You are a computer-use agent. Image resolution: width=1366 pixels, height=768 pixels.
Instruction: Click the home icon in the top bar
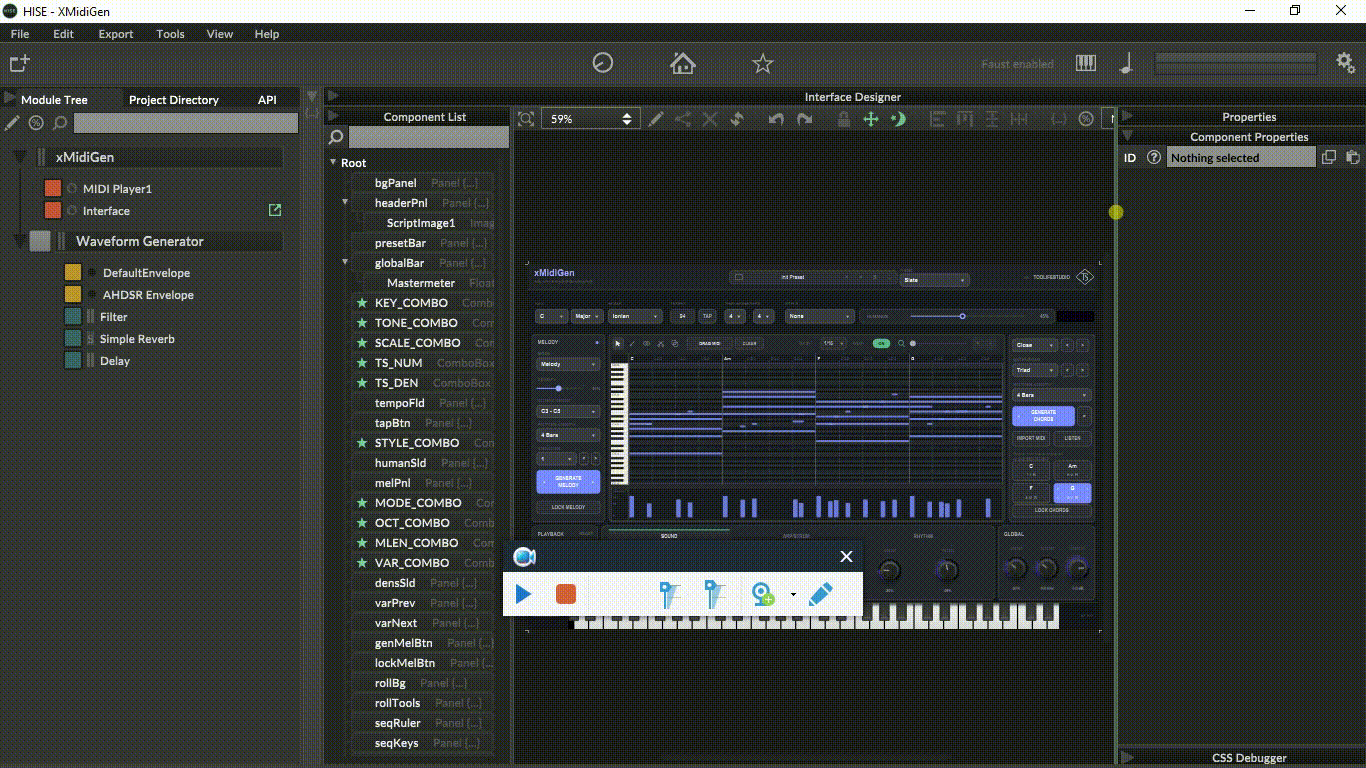(683, 63)
